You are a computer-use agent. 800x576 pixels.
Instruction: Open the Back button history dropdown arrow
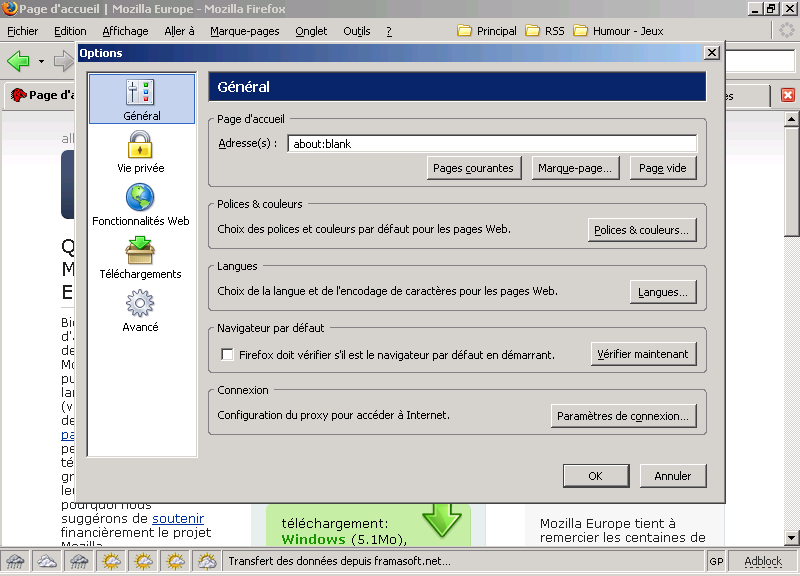[41, 62]
